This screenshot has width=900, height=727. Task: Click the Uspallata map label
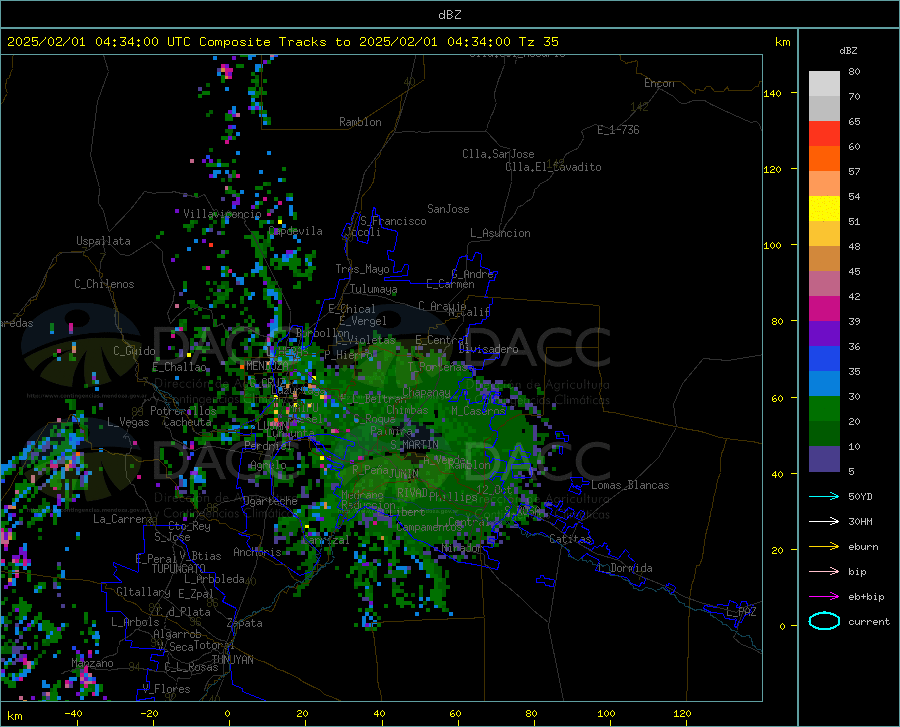[103, 242]
